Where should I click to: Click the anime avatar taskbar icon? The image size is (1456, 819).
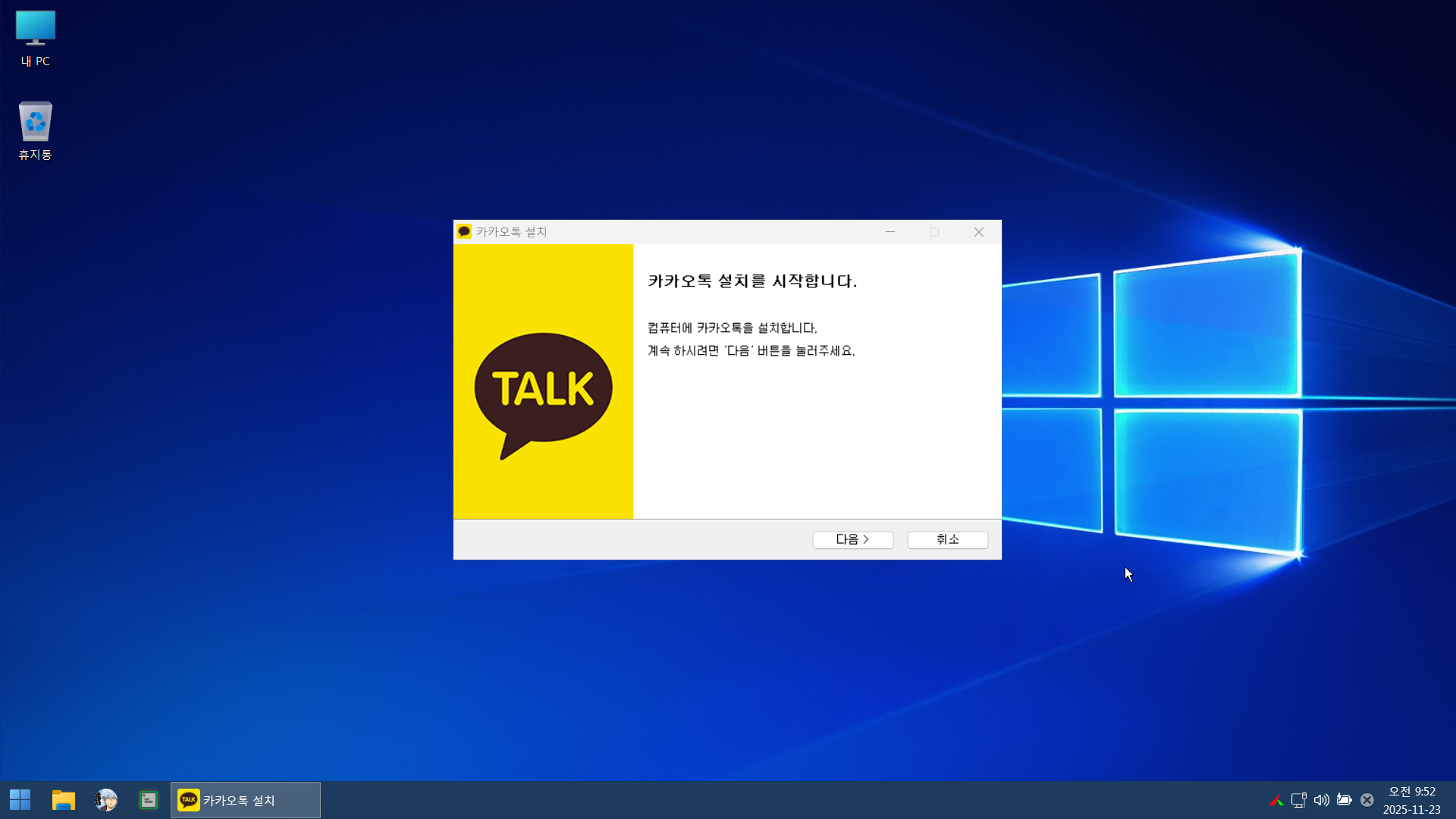[x=106, y=799]
